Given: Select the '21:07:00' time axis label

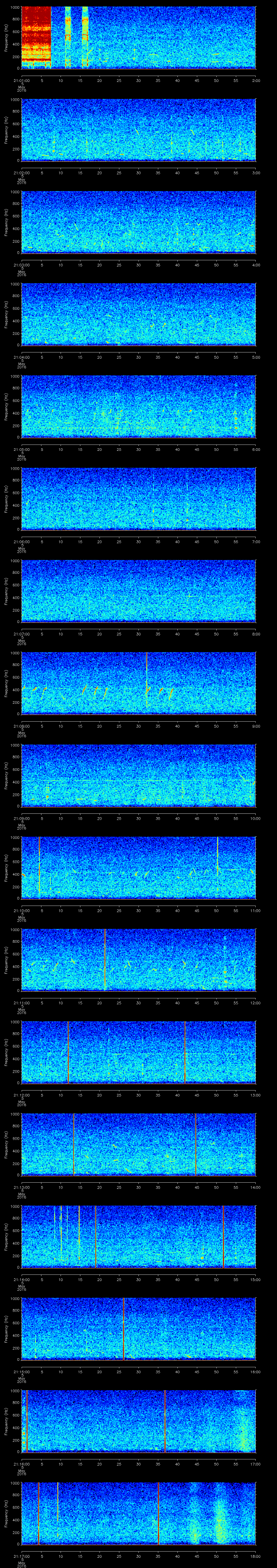Looking at the screenshot, I should pyautogui.click(x=21, y=634).
